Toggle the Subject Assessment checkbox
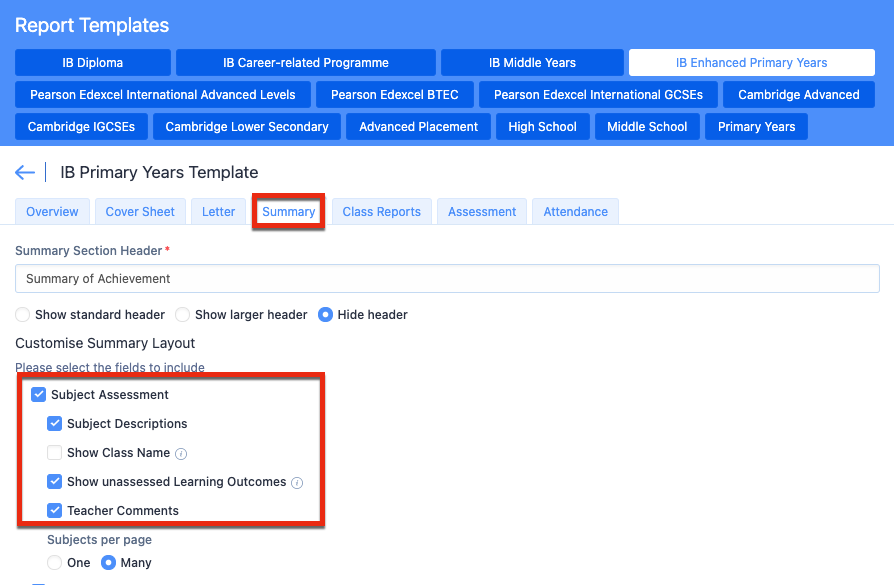894x585 pixels. [39, 395]
